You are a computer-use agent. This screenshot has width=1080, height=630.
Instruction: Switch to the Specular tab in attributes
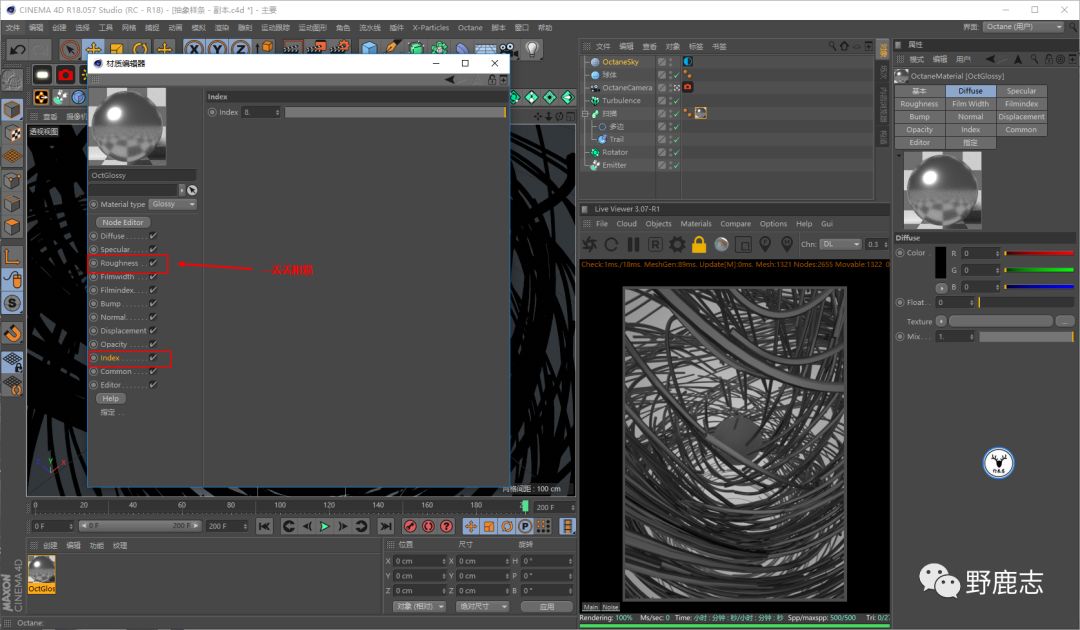1021,91
